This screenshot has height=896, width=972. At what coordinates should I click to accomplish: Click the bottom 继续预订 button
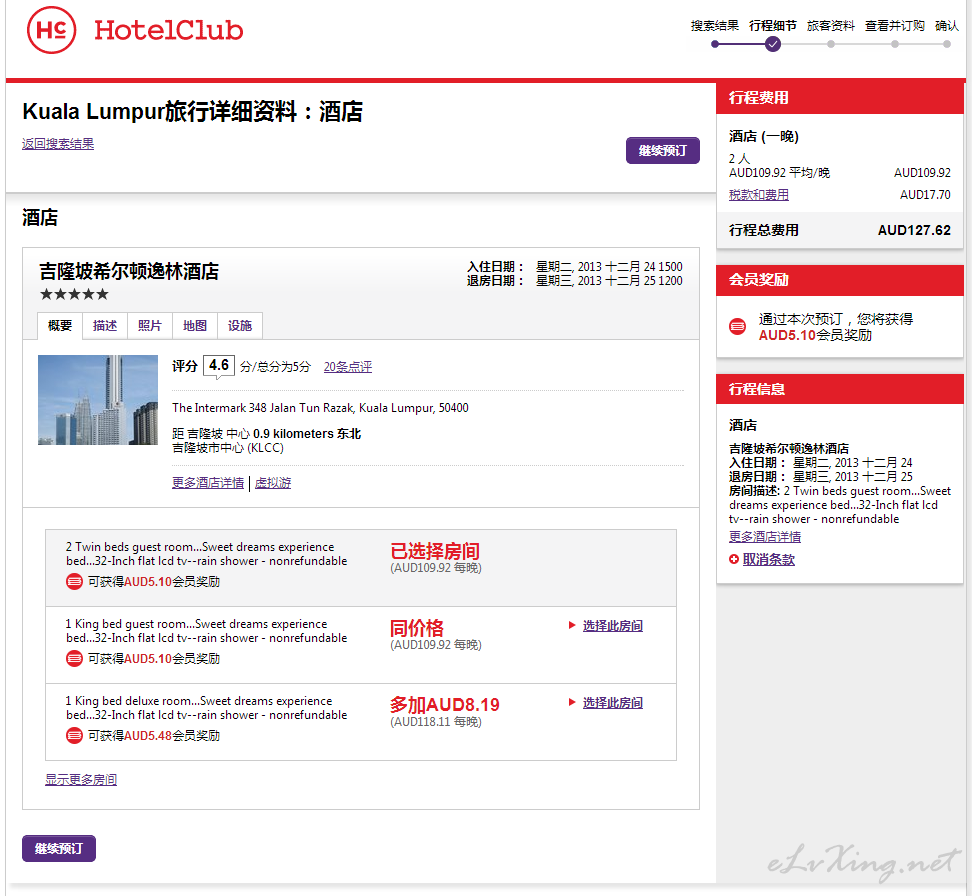click(x=59, y=848)
